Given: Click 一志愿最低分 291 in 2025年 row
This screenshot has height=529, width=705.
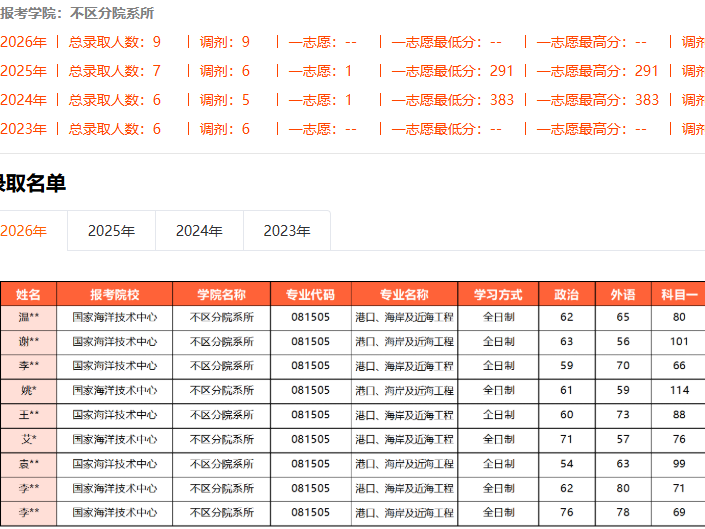Looking at the screenshot, I should pos(452,71).
